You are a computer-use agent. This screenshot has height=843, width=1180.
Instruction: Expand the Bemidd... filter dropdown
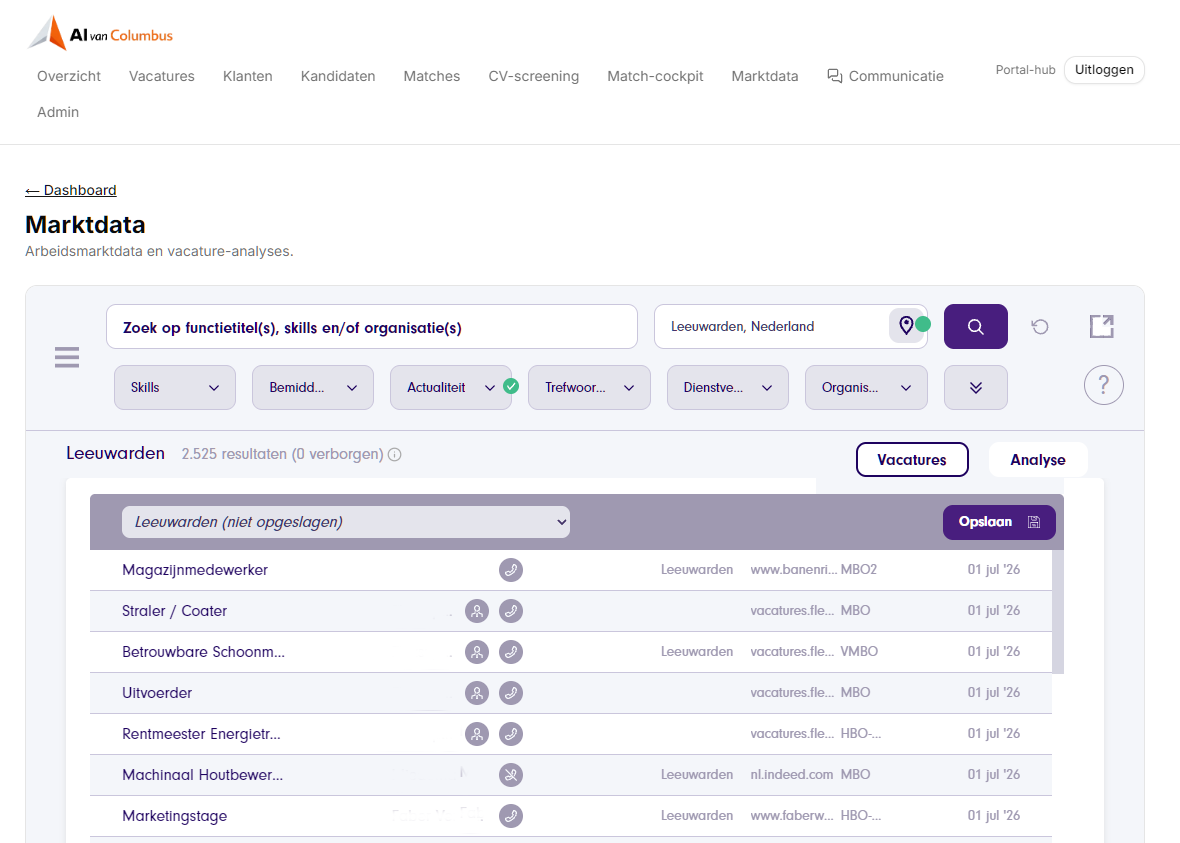tap(313, 388)
